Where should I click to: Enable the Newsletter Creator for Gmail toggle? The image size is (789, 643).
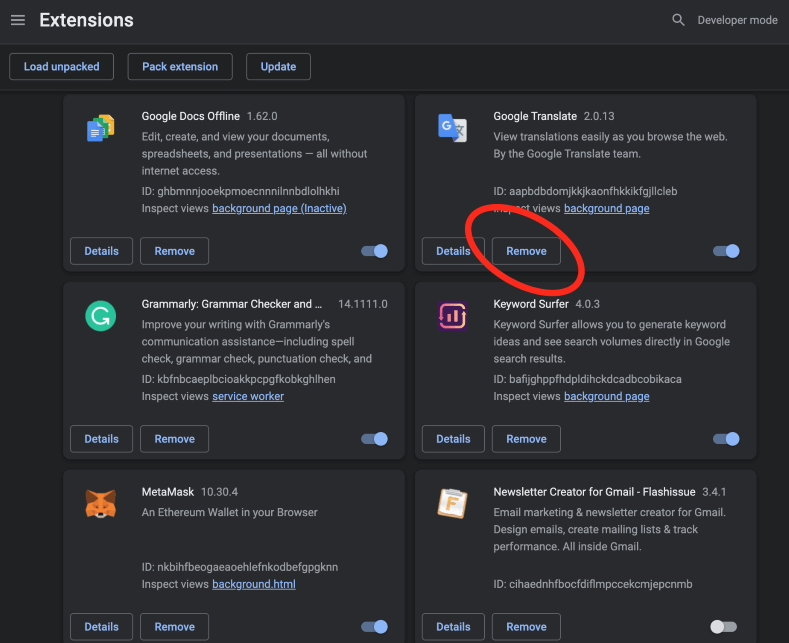pyautogui.click(x=723, y=627)
